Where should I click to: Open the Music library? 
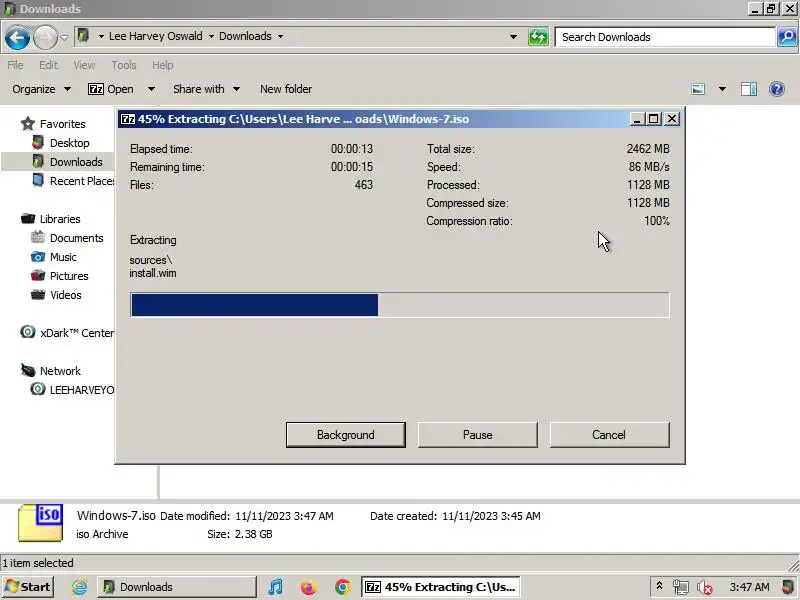tap(54, 257)
